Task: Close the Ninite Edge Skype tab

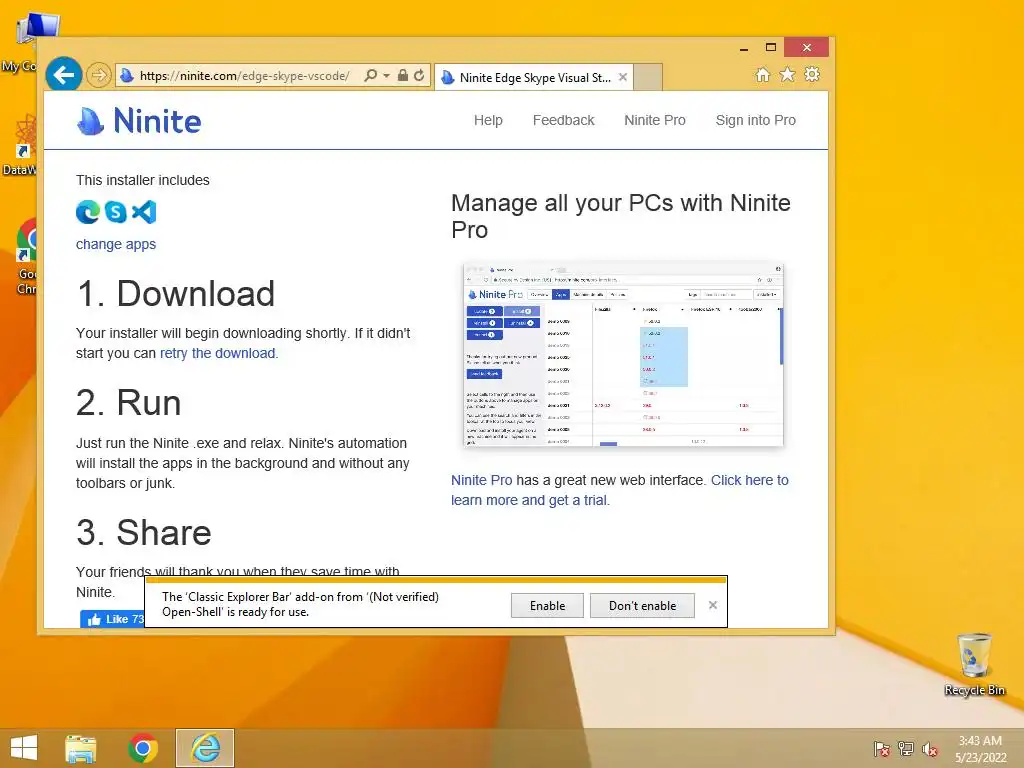Action: point(623,77)
